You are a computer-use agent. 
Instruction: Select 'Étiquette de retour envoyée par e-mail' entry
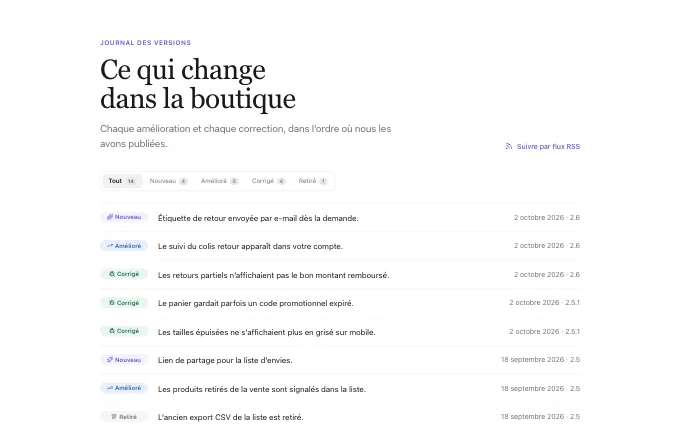[x=258, y=218]
